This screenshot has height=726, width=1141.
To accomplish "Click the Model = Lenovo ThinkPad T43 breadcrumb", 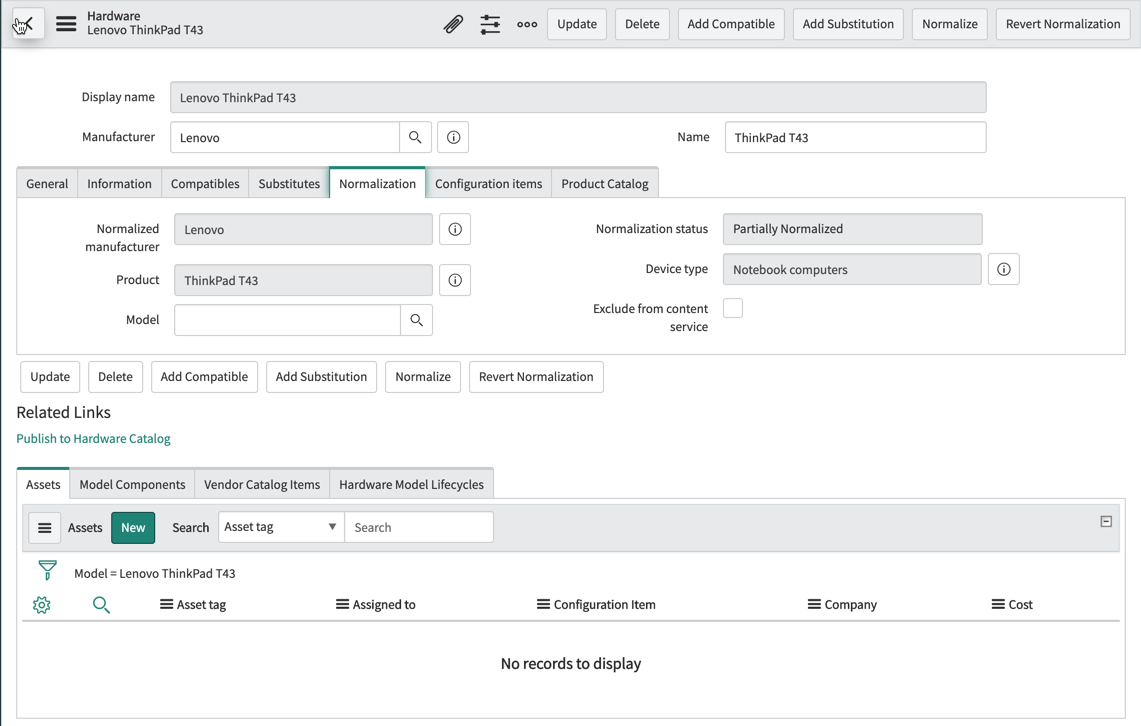I will tap(155, 573).
